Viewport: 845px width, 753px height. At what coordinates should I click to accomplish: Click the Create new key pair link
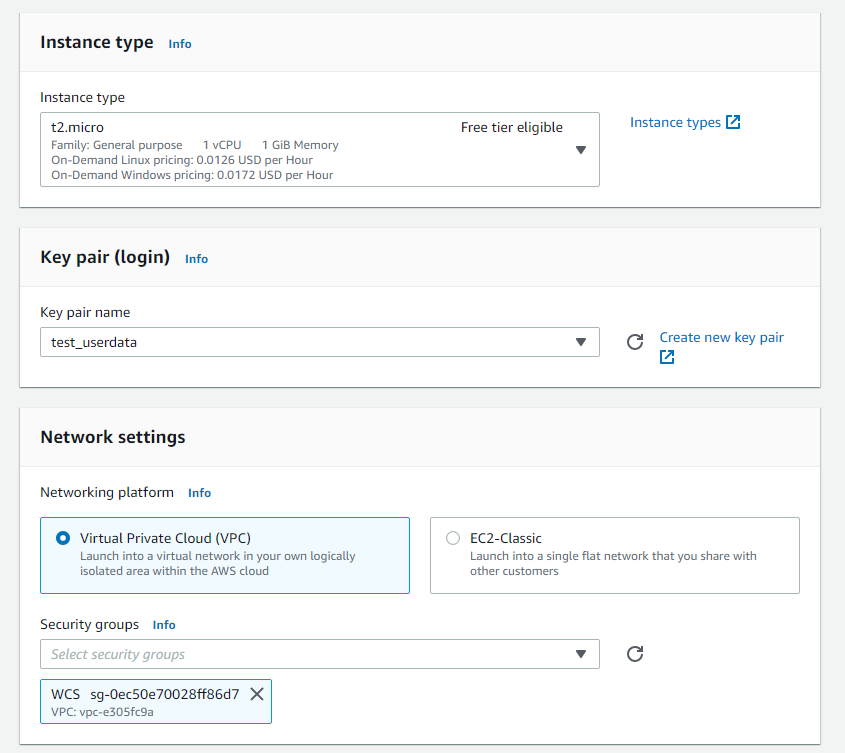721,338
